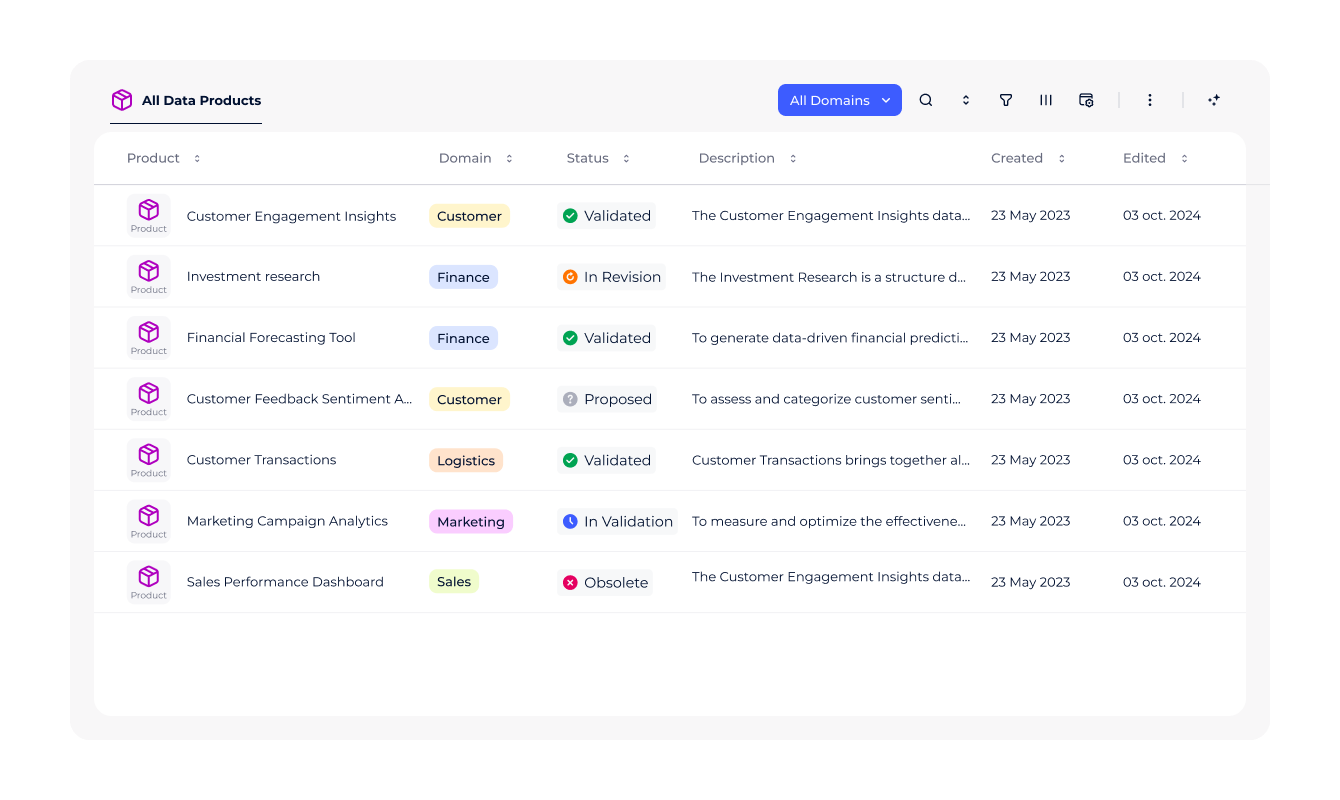Open Investment research product name
The height and width of the screenshot is (800, 1340).
point(253,277)
